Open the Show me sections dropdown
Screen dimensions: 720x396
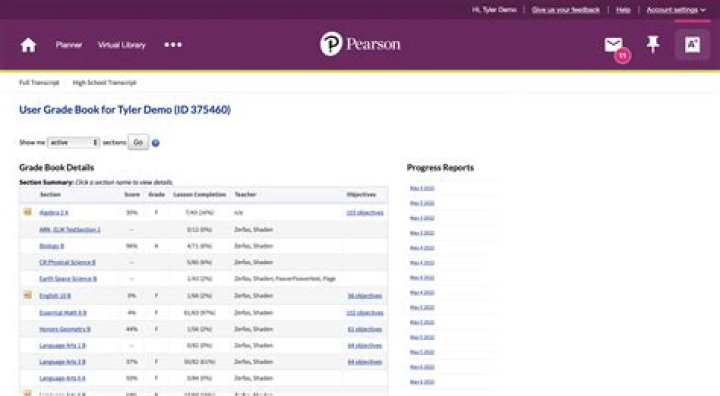[73, 142]
